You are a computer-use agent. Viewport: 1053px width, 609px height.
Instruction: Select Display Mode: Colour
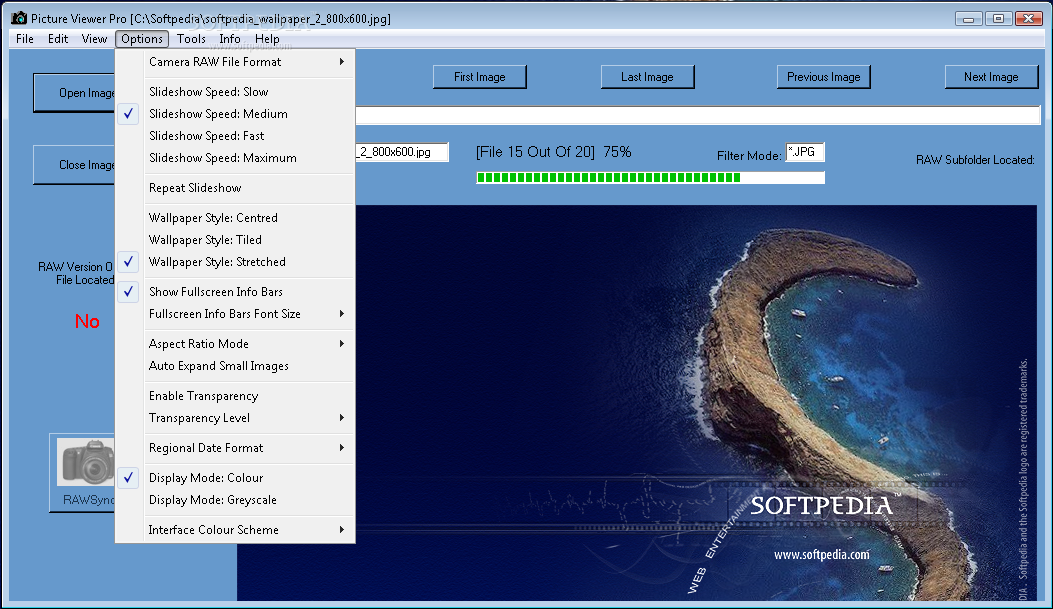235,478
